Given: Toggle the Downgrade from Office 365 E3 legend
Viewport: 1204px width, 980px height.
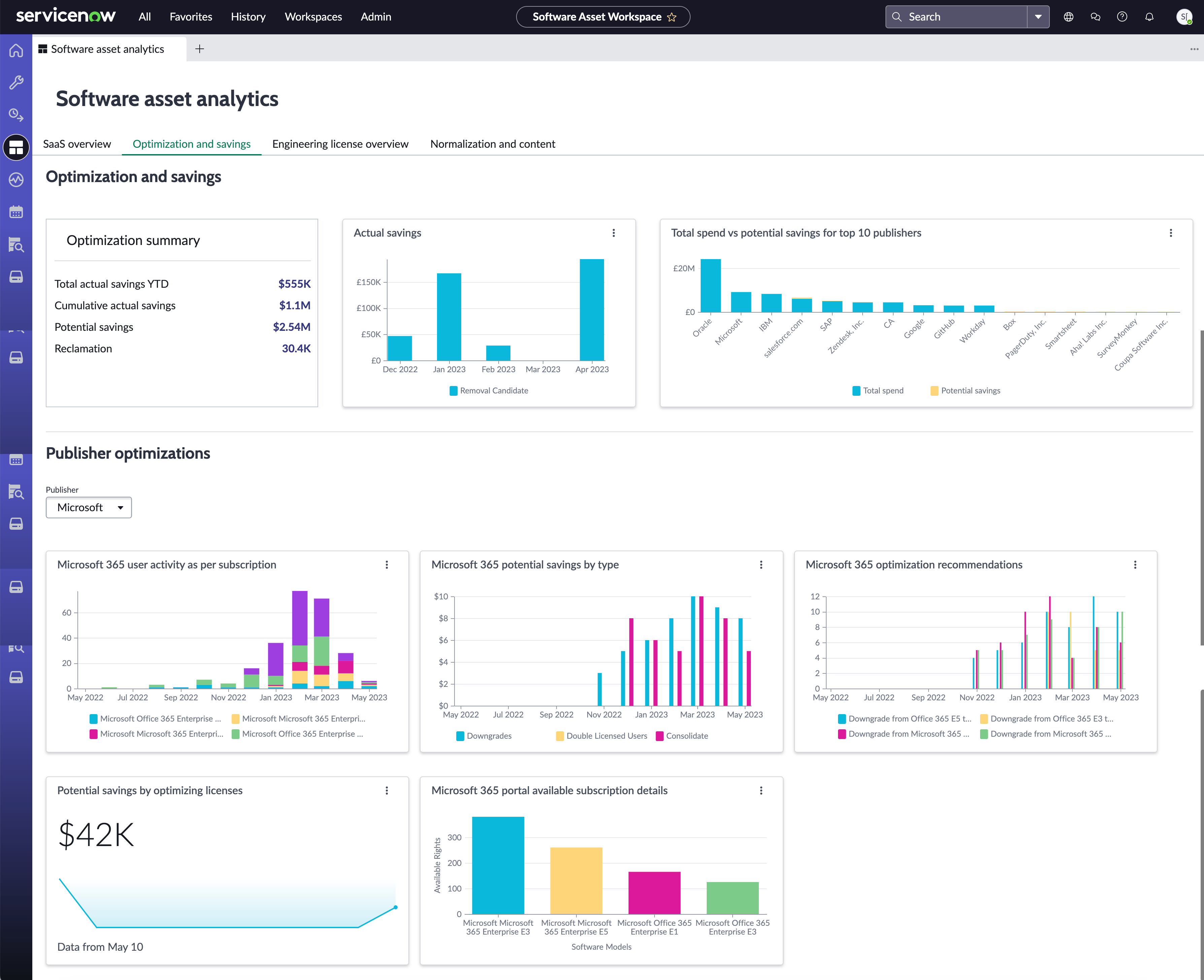Looking at the screenshot, I should pos(1046,719).
